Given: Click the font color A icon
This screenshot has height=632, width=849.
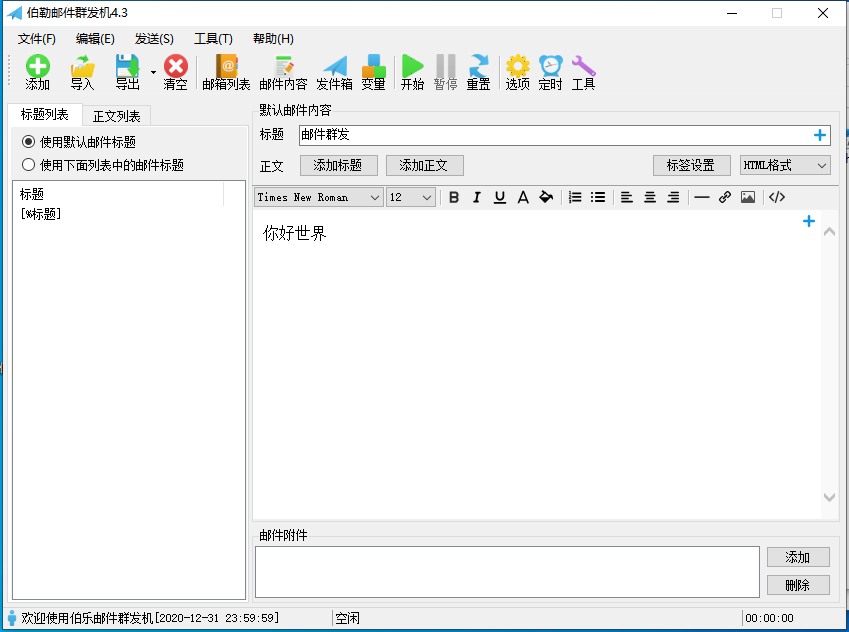Looking at the screenshot, I should pyautogui.click(x=523, y=198).
